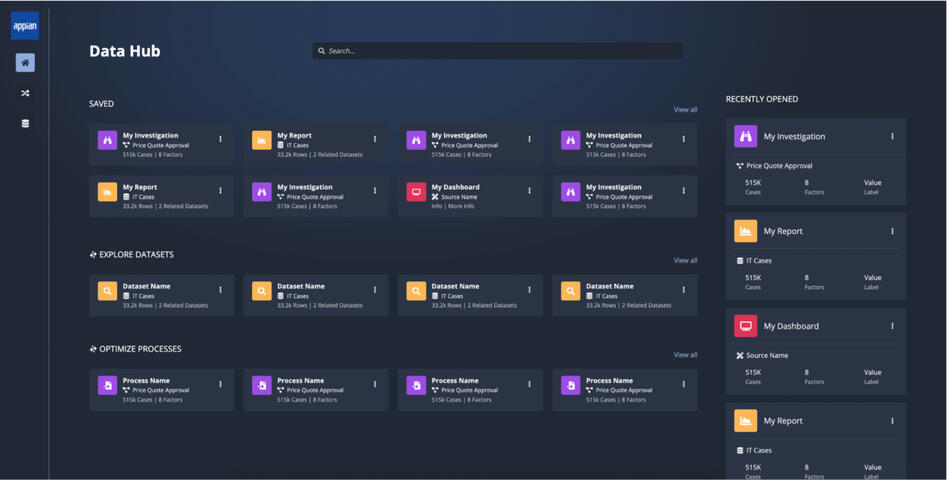Image resolution: width=949 pixels, height=480 pixels.
Task: Open the My Dashboard title in the Saved section
Action: click(x=455, y=187)
